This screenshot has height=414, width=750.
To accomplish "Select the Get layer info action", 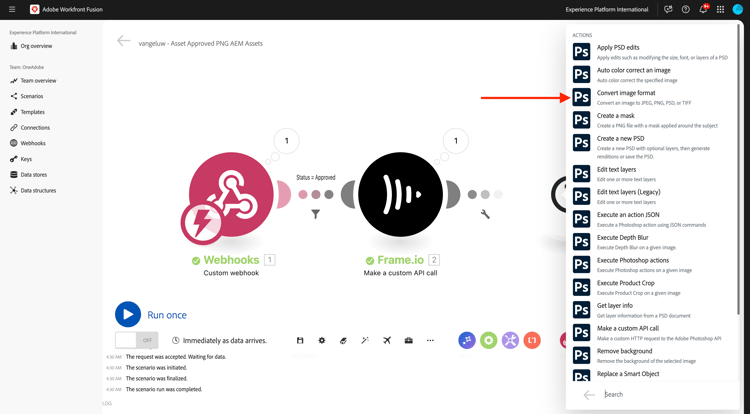I will 652,310.
